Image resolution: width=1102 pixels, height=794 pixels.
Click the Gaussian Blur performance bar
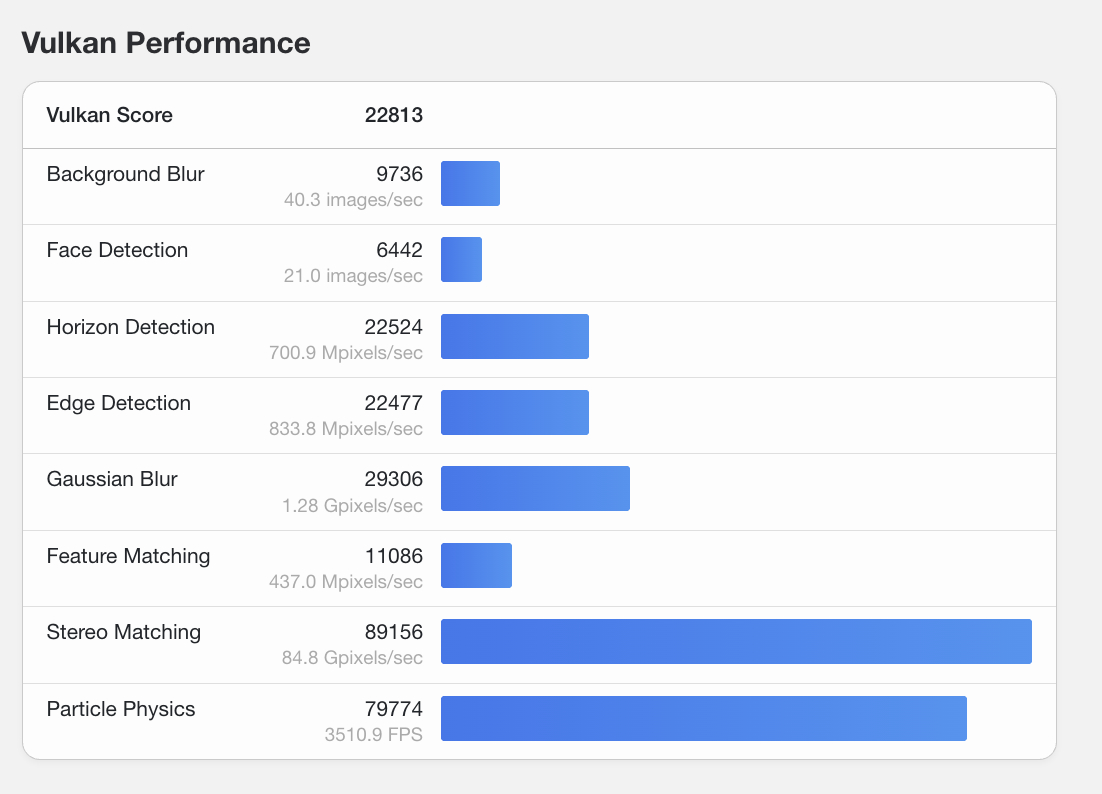pyautogui.click(x=535, y=489)
